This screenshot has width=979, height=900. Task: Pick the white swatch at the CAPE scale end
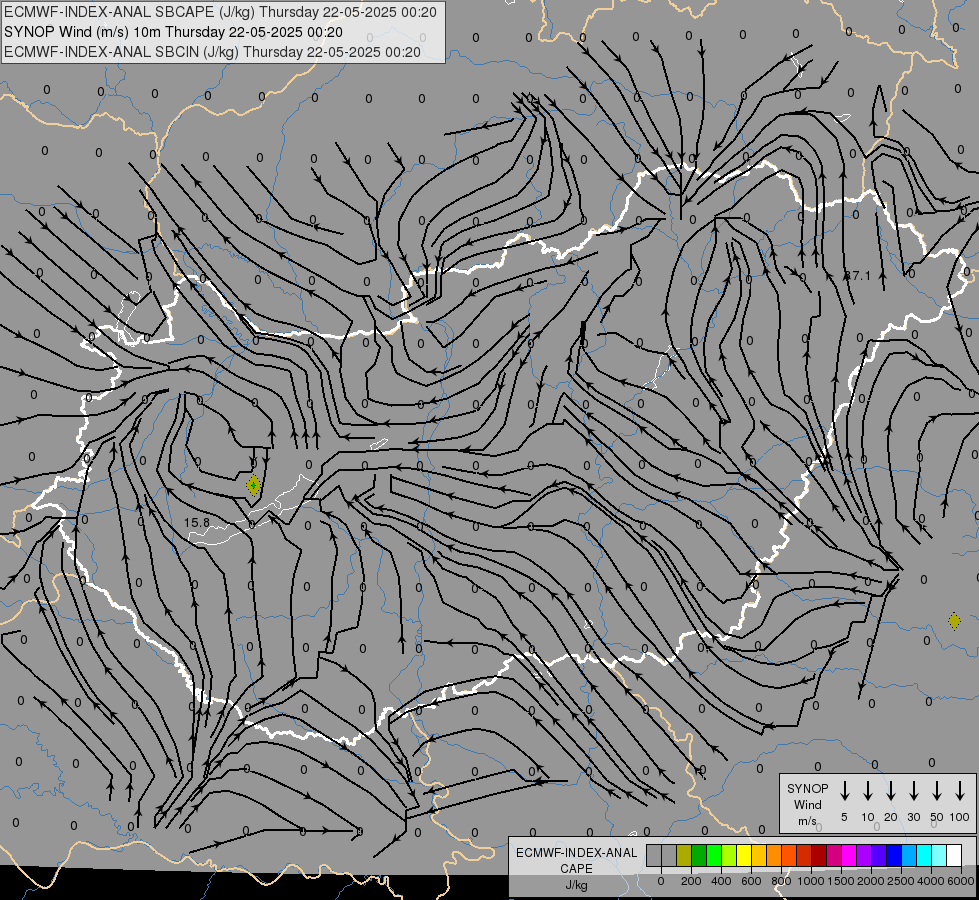(x=955, y=856)
